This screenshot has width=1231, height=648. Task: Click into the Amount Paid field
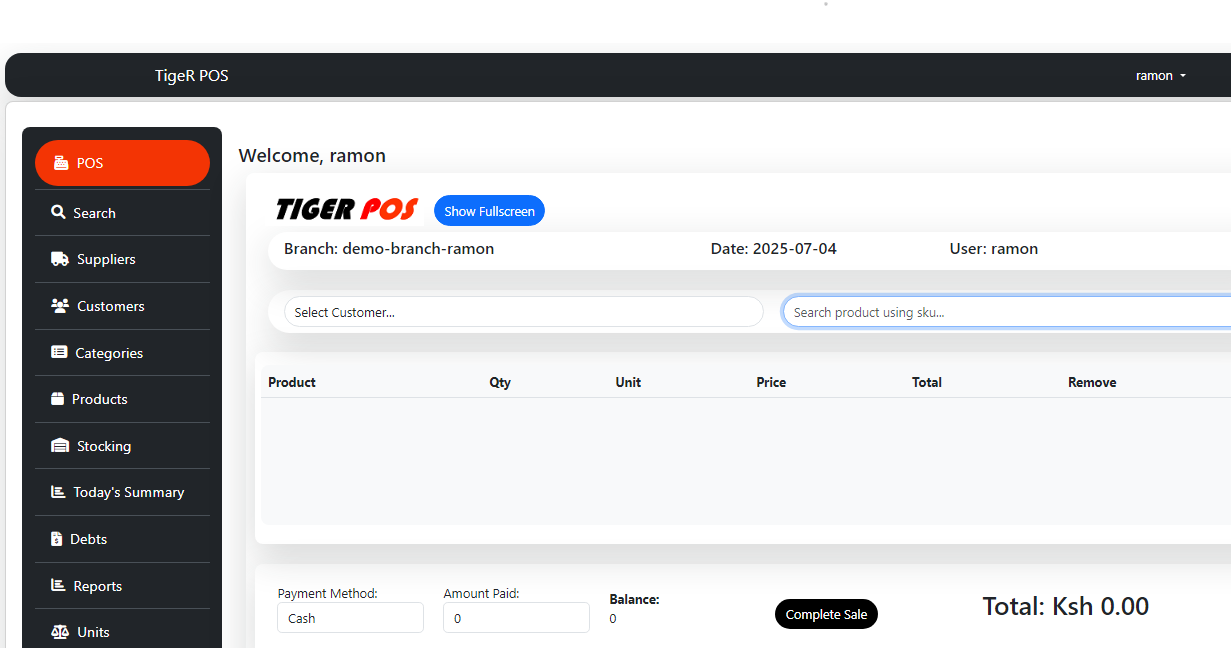pyautogui.click(x=516, y=618)
